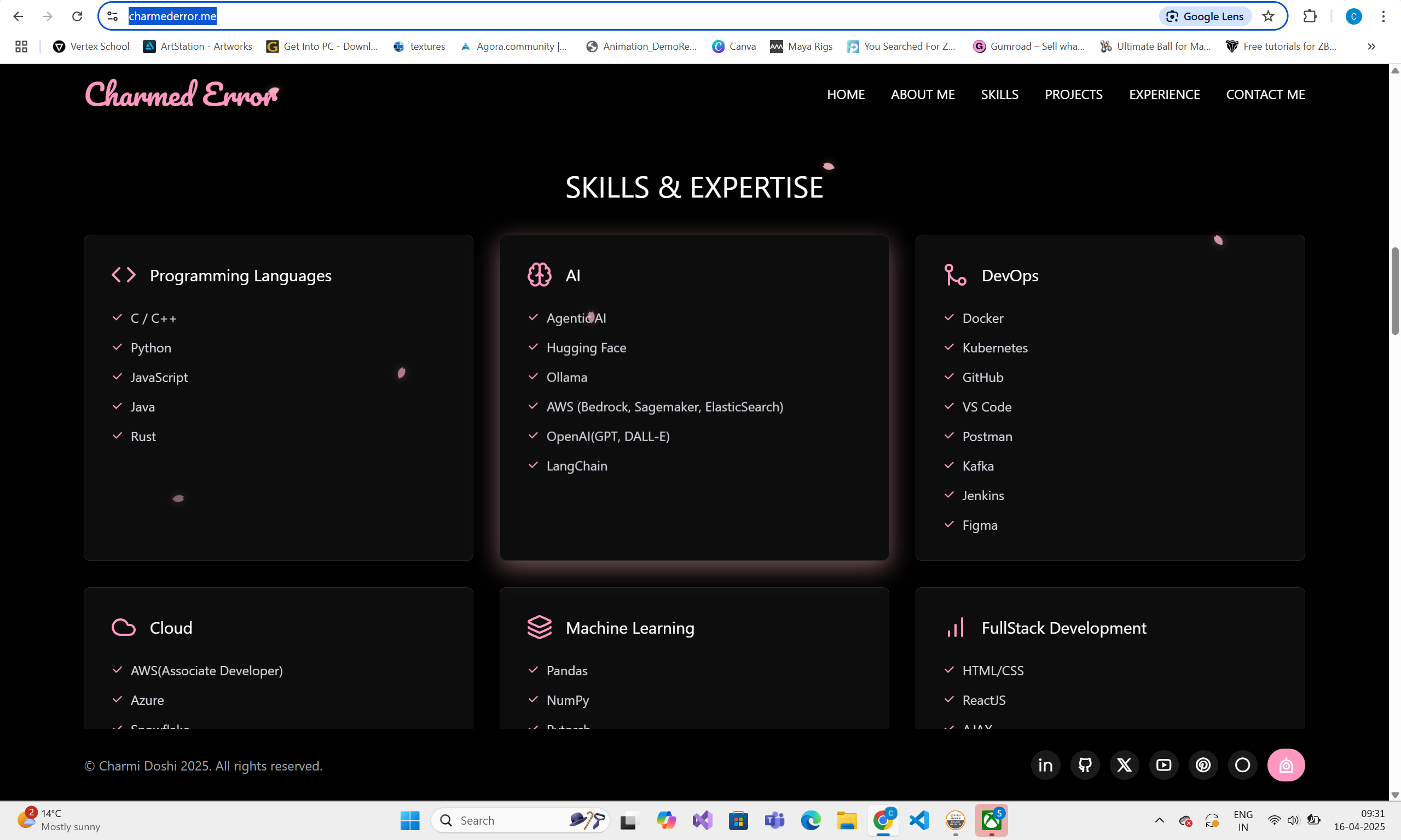This screenshot has width=1401, height=840.
Task: Open CONTACT ME nav link
Action: click(1265, 95)
